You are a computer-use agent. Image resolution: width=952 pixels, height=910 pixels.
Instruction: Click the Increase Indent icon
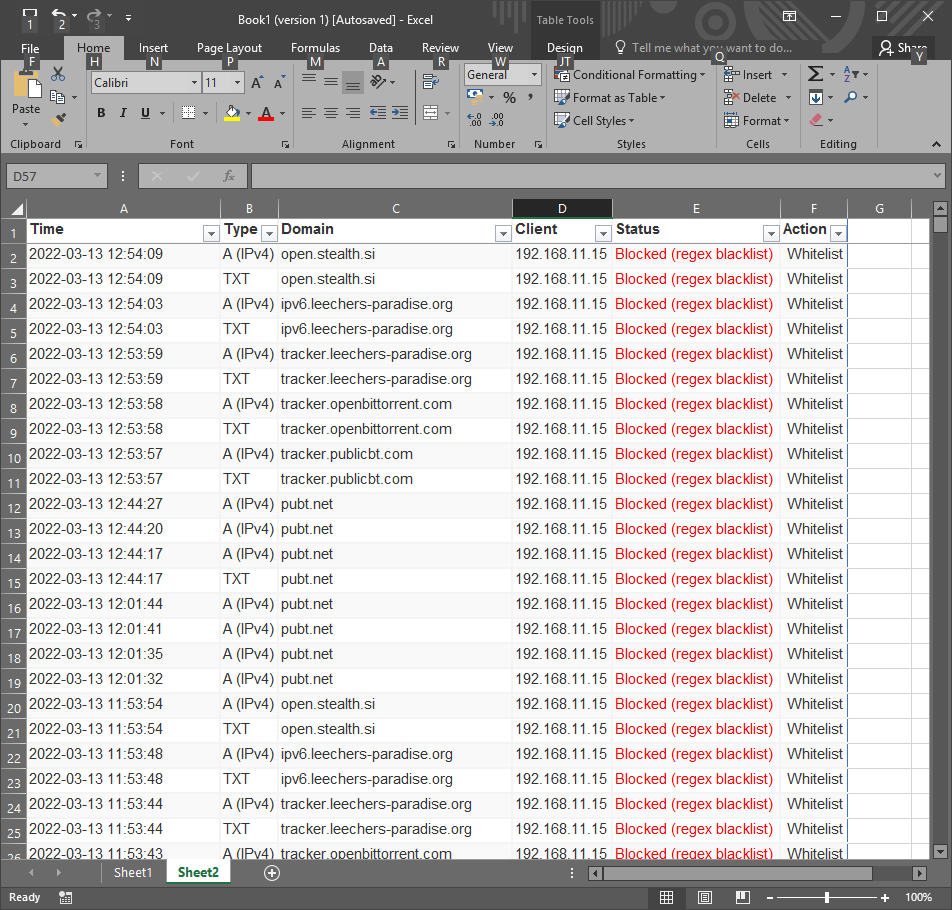coord(400,112)
